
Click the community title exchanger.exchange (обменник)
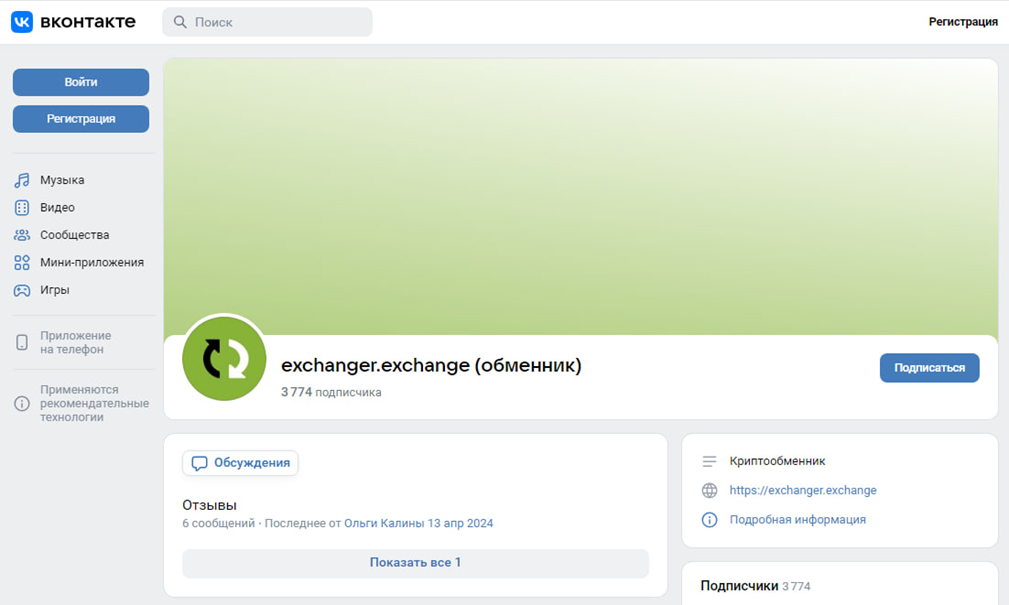(431, 365)
